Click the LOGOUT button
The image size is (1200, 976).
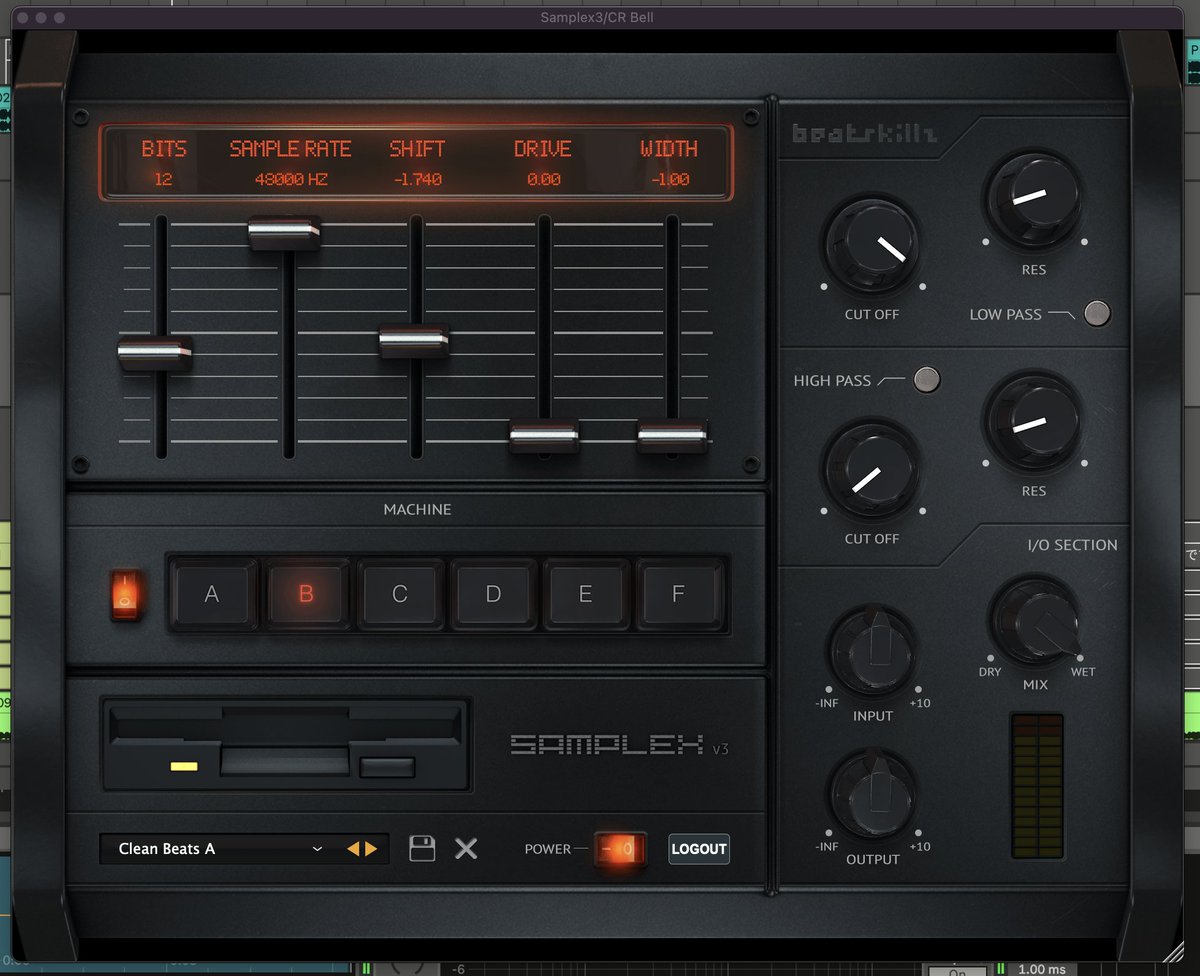click(x=699, y=849)
